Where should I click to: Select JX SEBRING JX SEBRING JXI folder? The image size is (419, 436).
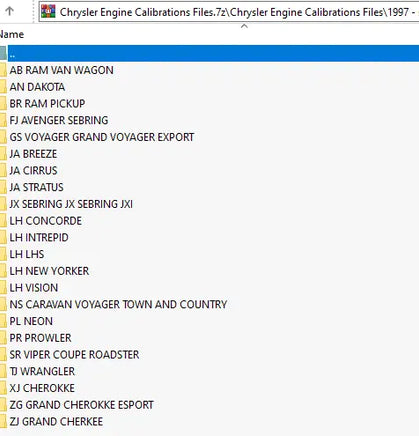coord(71,204)
